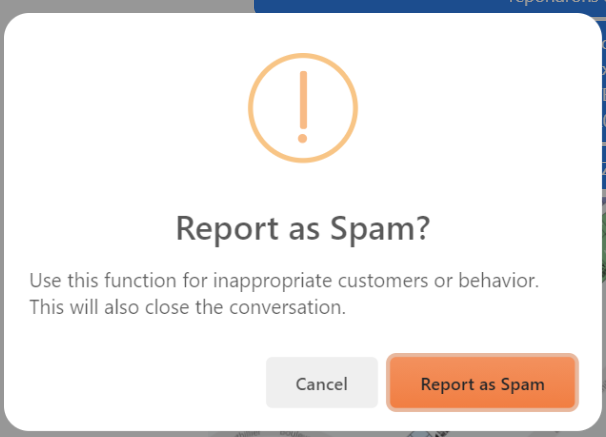Viewport: 606px width, 437px height.
Task: Click the "This will also close the conversation" line
Action: point(187,307)
